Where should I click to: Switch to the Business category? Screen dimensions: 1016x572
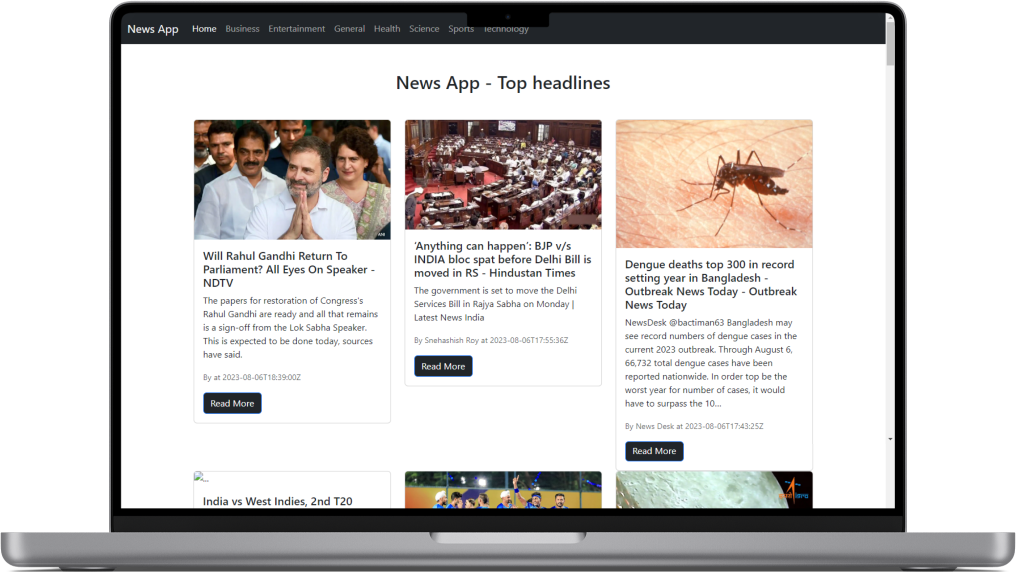[242, 29]
